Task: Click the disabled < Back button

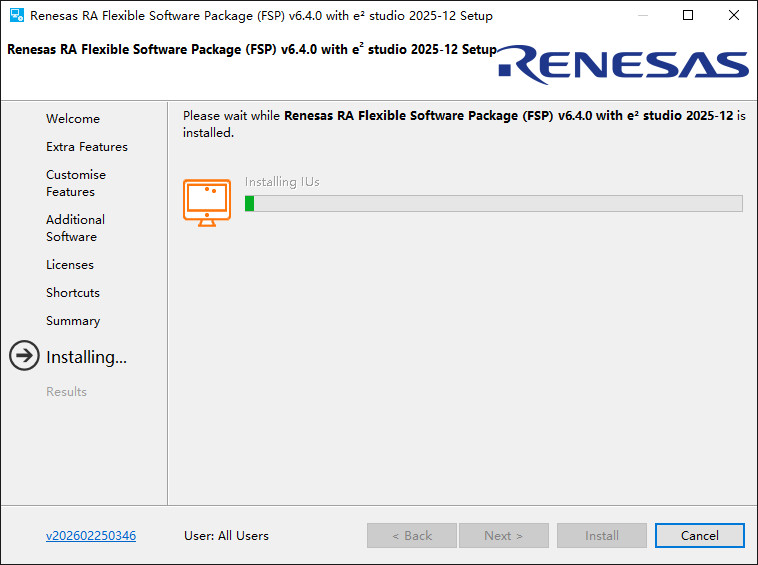Action: [x=412, y=536]
